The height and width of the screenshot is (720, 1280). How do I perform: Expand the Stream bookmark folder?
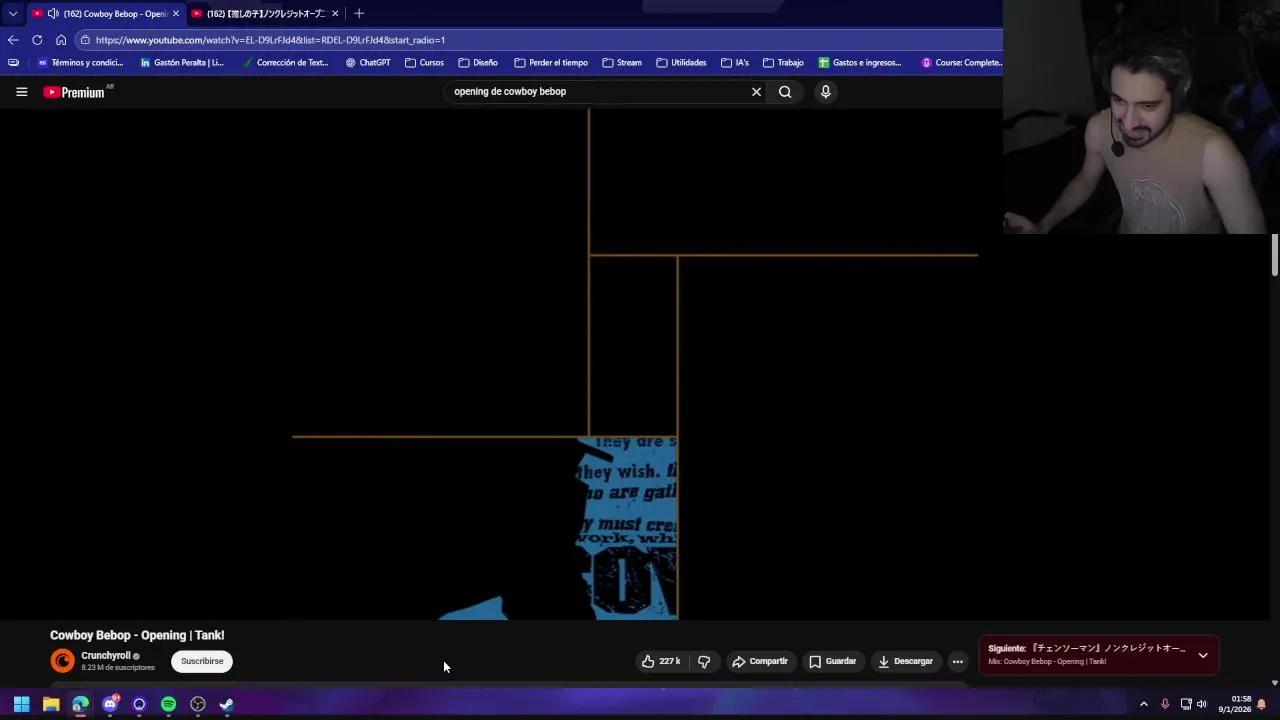pos(622,63)
